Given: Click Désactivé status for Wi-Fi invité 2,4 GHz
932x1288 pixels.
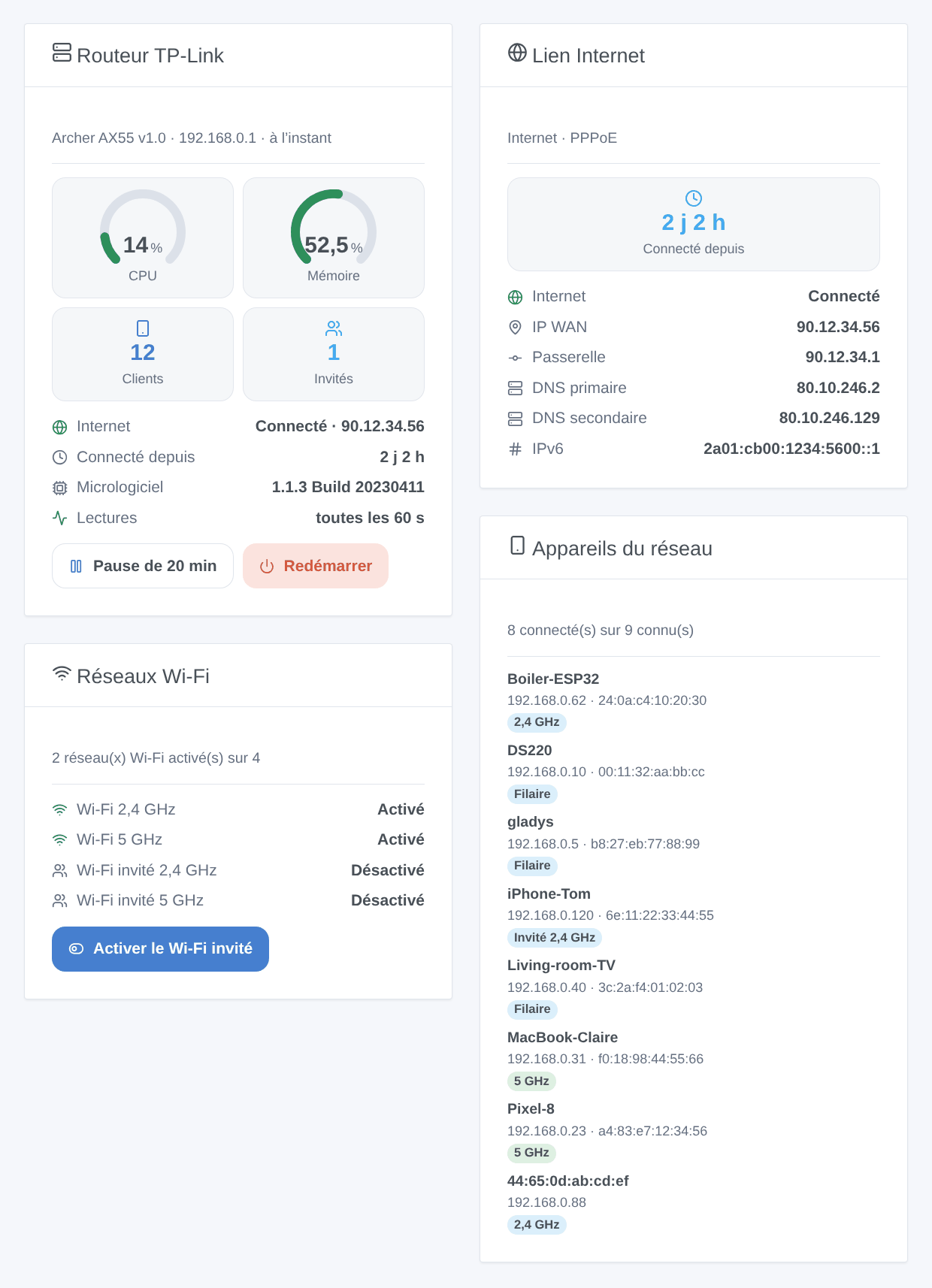Looking at the screenshot, I should (x=388, y=870).
